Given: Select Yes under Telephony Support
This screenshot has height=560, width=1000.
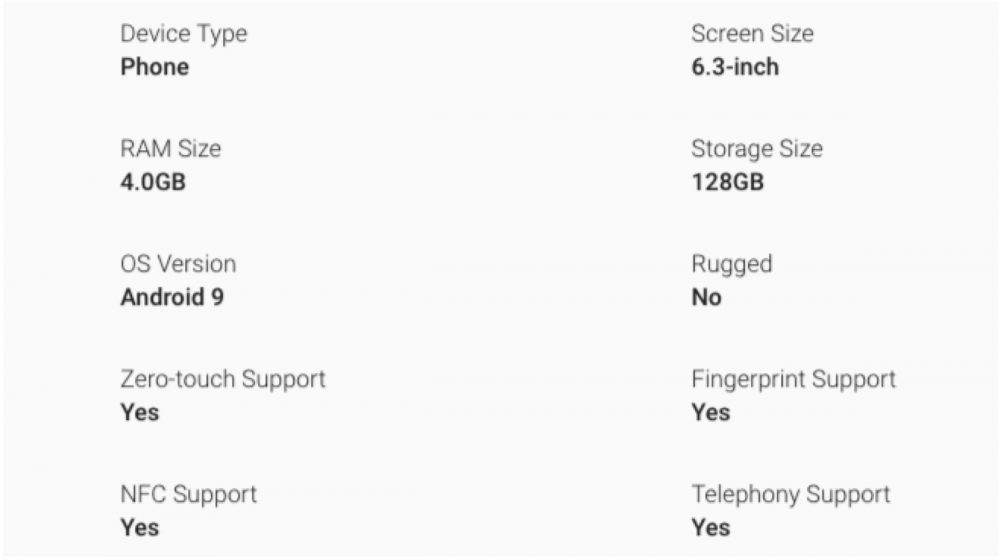Looking at the screenshot, I should (x=710, y=528).
